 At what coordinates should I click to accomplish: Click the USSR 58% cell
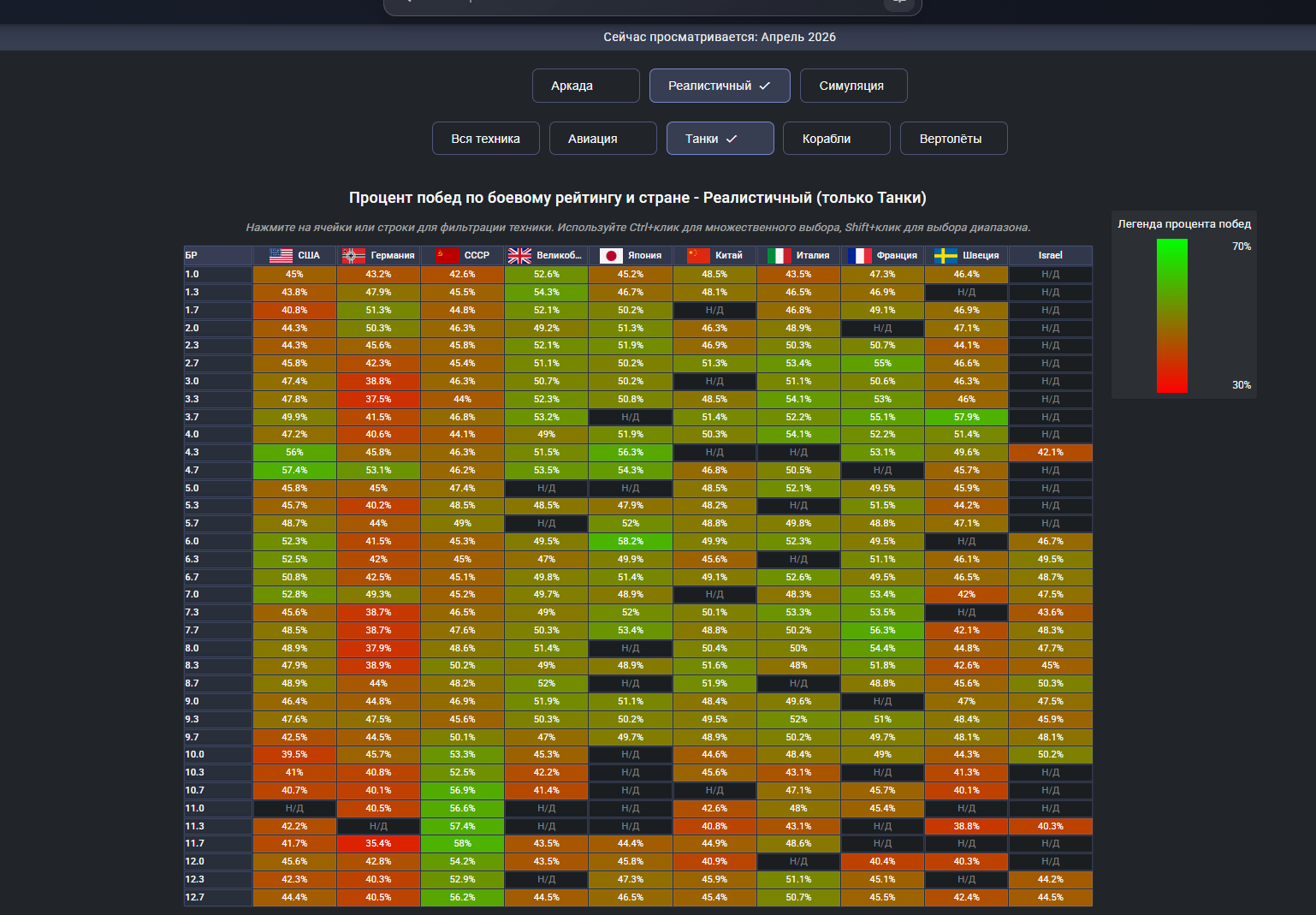tap(462, 844)
